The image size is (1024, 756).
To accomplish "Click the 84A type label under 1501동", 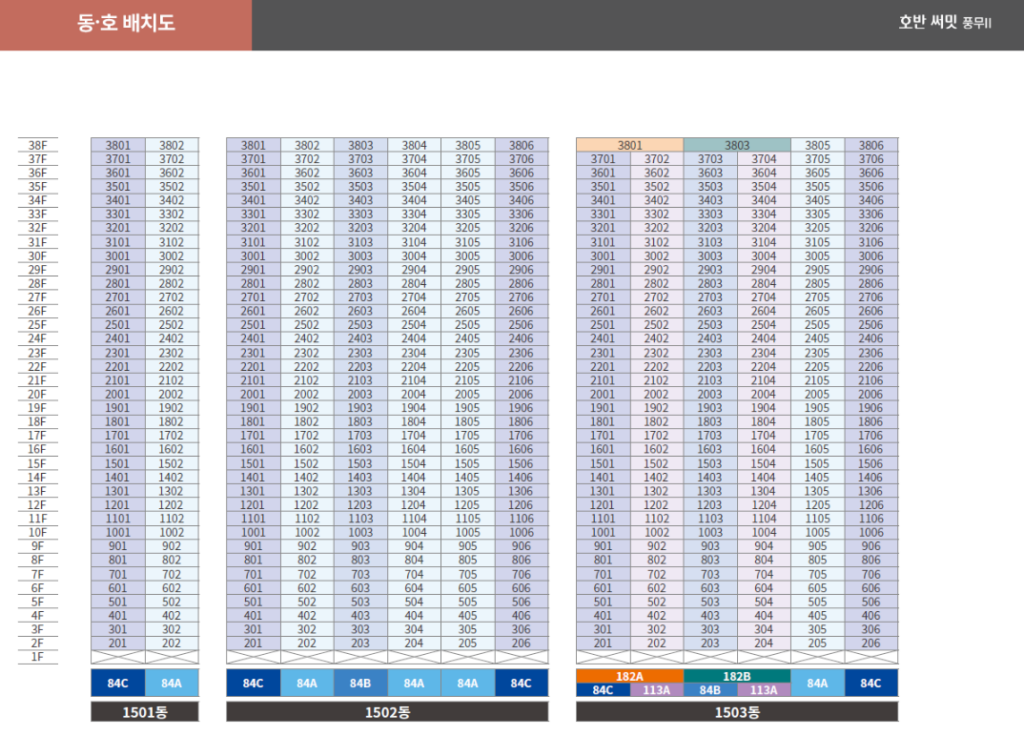I will (171, 683).
